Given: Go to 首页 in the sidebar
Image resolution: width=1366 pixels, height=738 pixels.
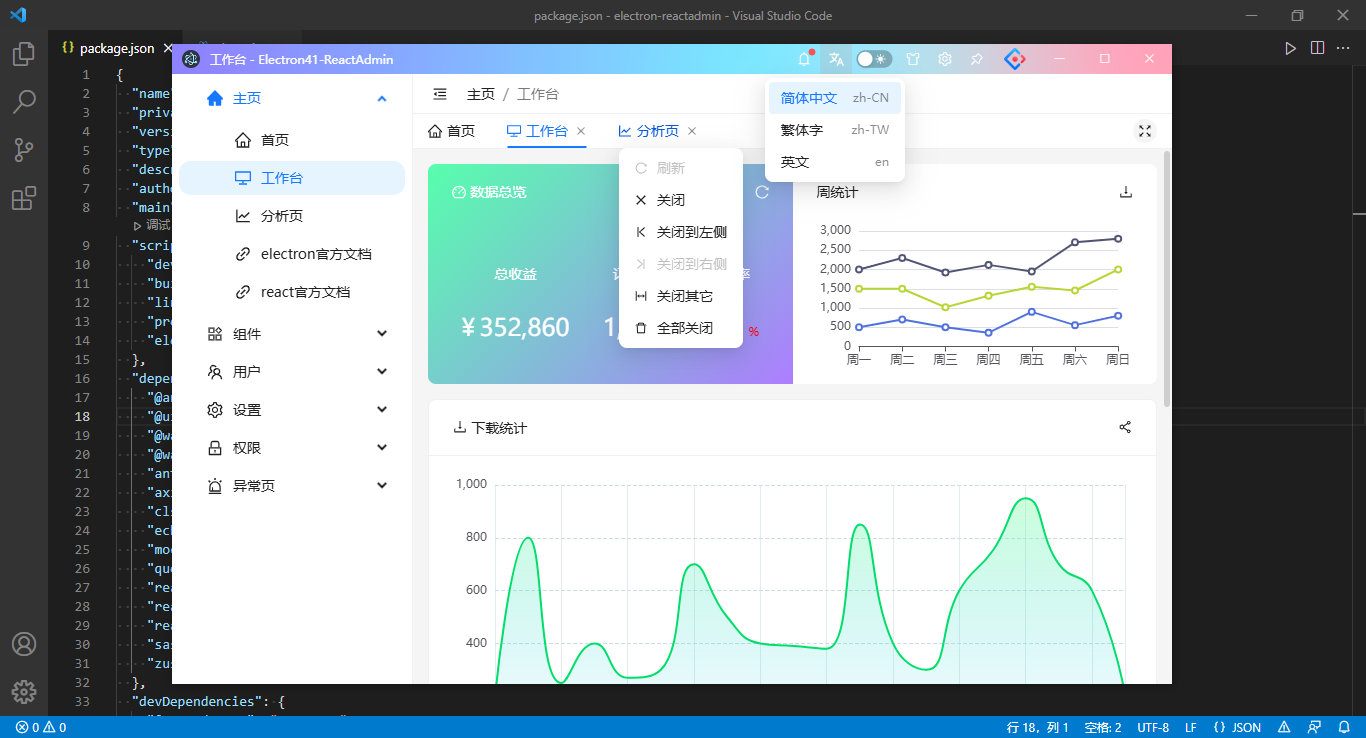Looking at the screenshot, I should point(292,140).
